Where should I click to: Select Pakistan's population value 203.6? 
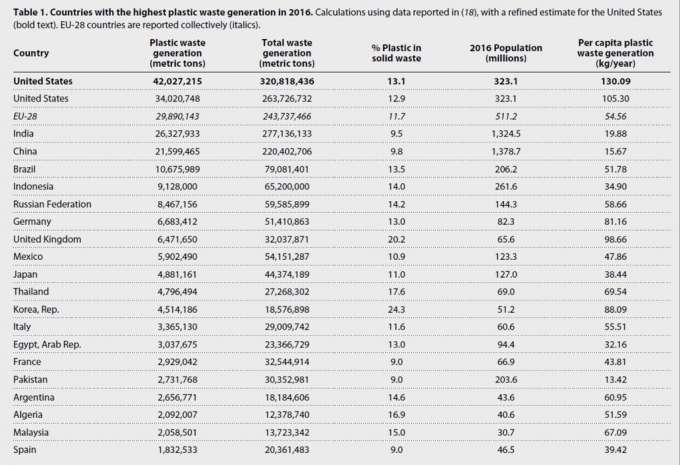(x=506, y=380)
